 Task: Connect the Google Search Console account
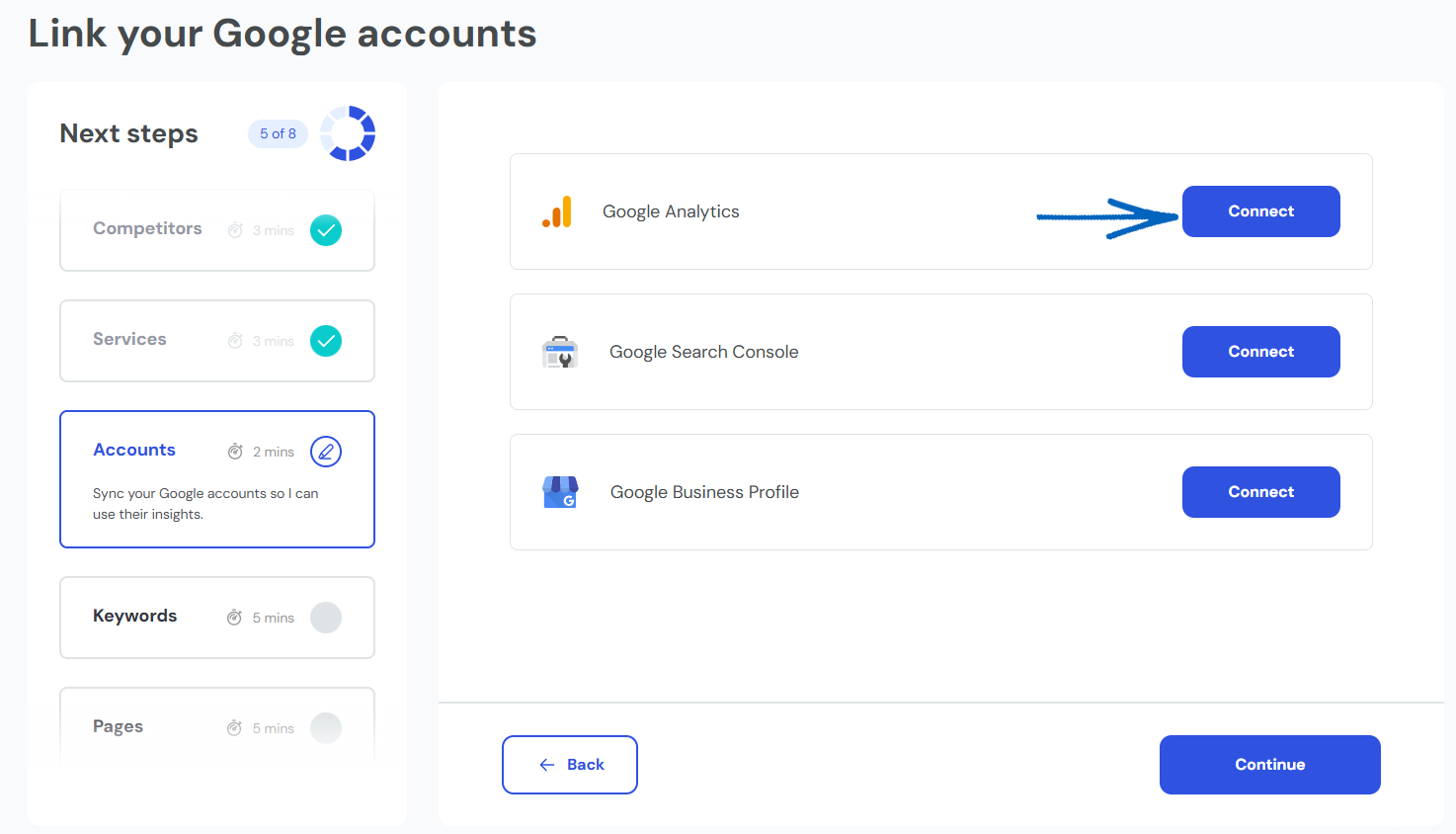coord(1260,352)
